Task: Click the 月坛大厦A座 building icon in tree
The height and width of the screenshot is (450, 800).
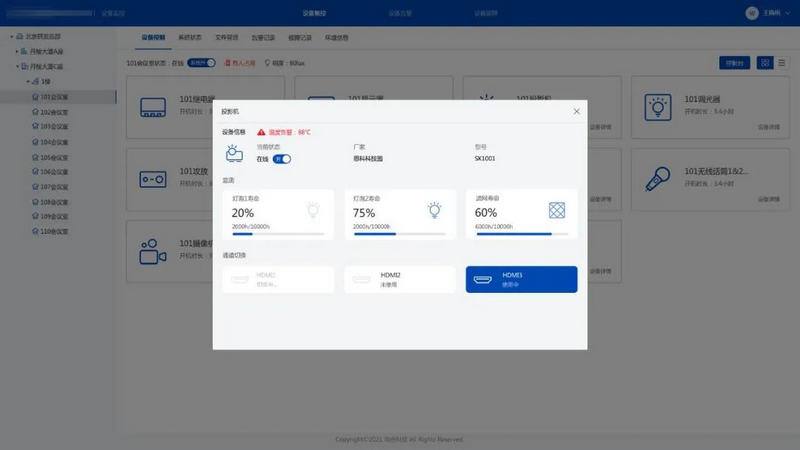Action: 24,51
